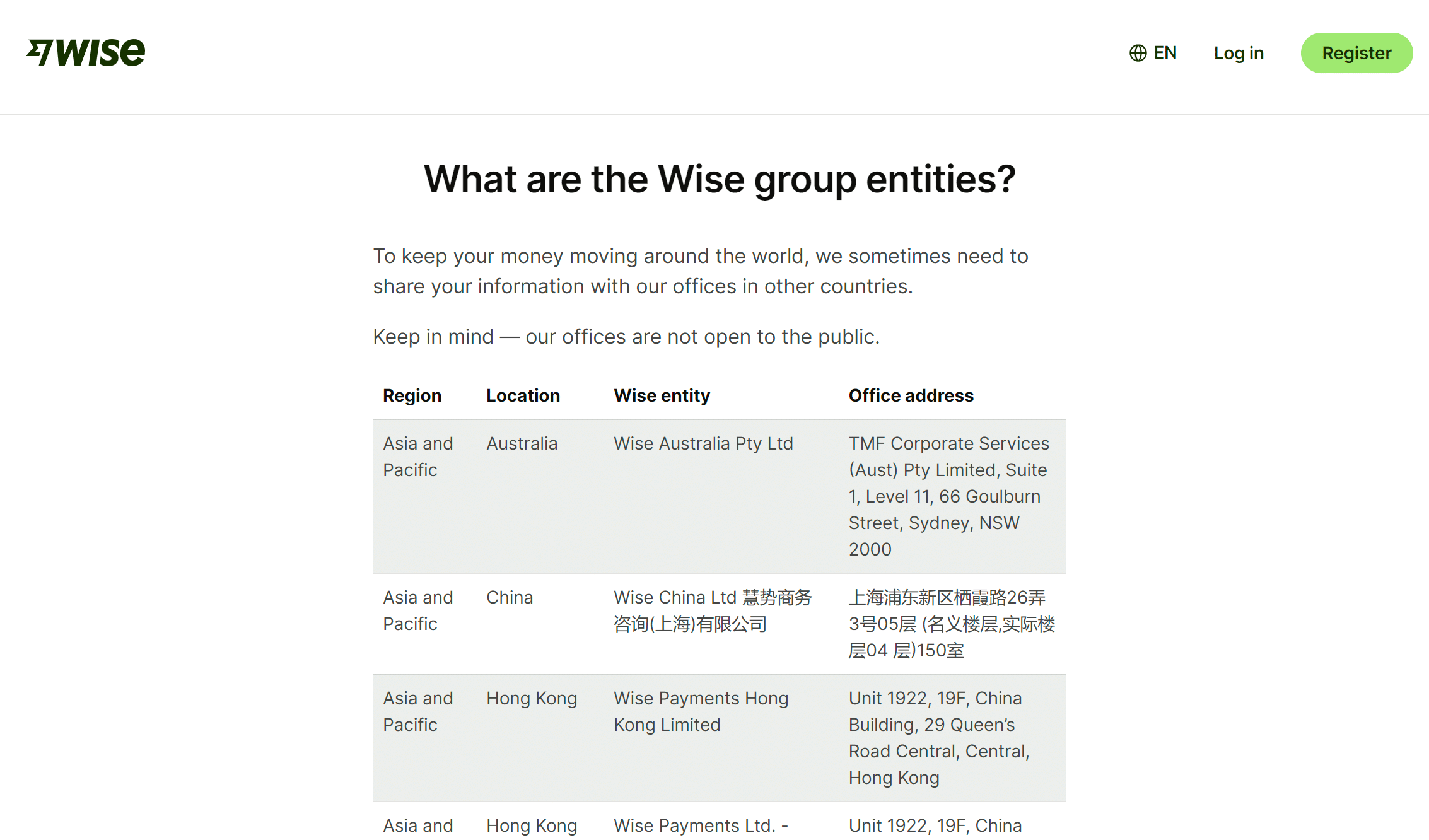Click the Wise logo
1429x840 pixels.
[86, 52]
